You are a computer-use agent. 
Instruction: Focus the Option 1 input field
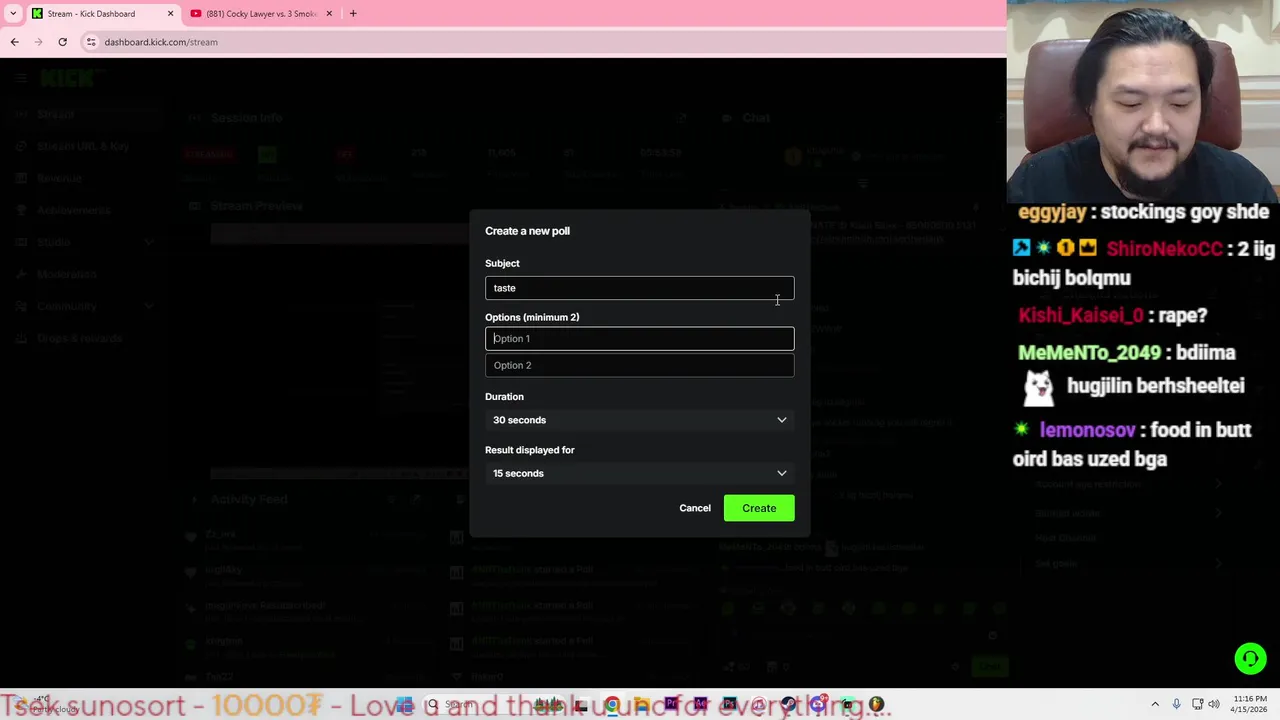tap(639, 338)
